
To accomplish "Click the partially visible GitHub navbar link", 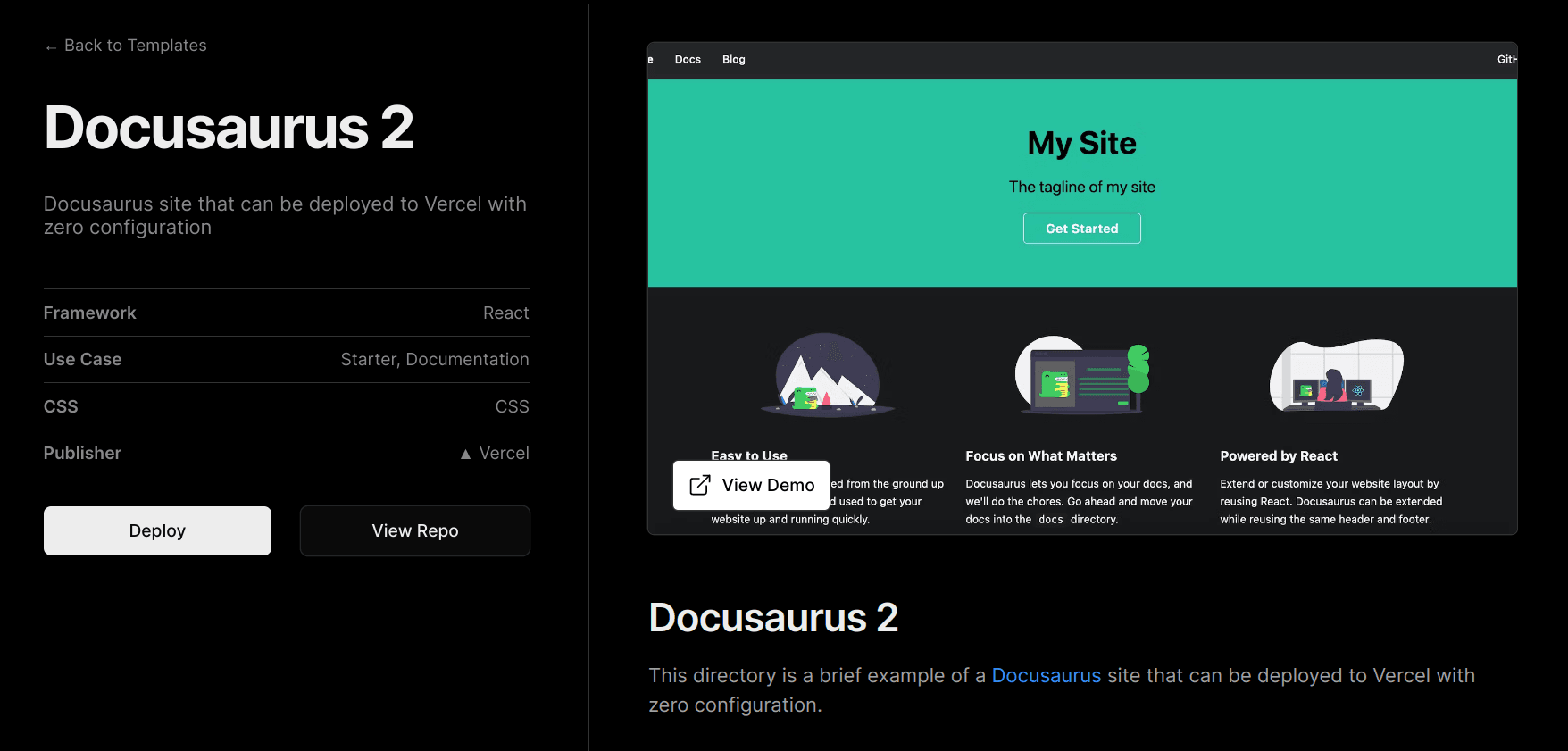I will (x=1505, y=60).
